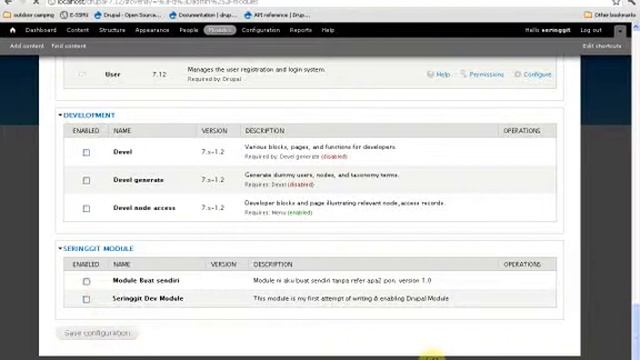Open the outdoor camping bookmark folder
This screenshot has width=640, height=360.
[29, 15]
